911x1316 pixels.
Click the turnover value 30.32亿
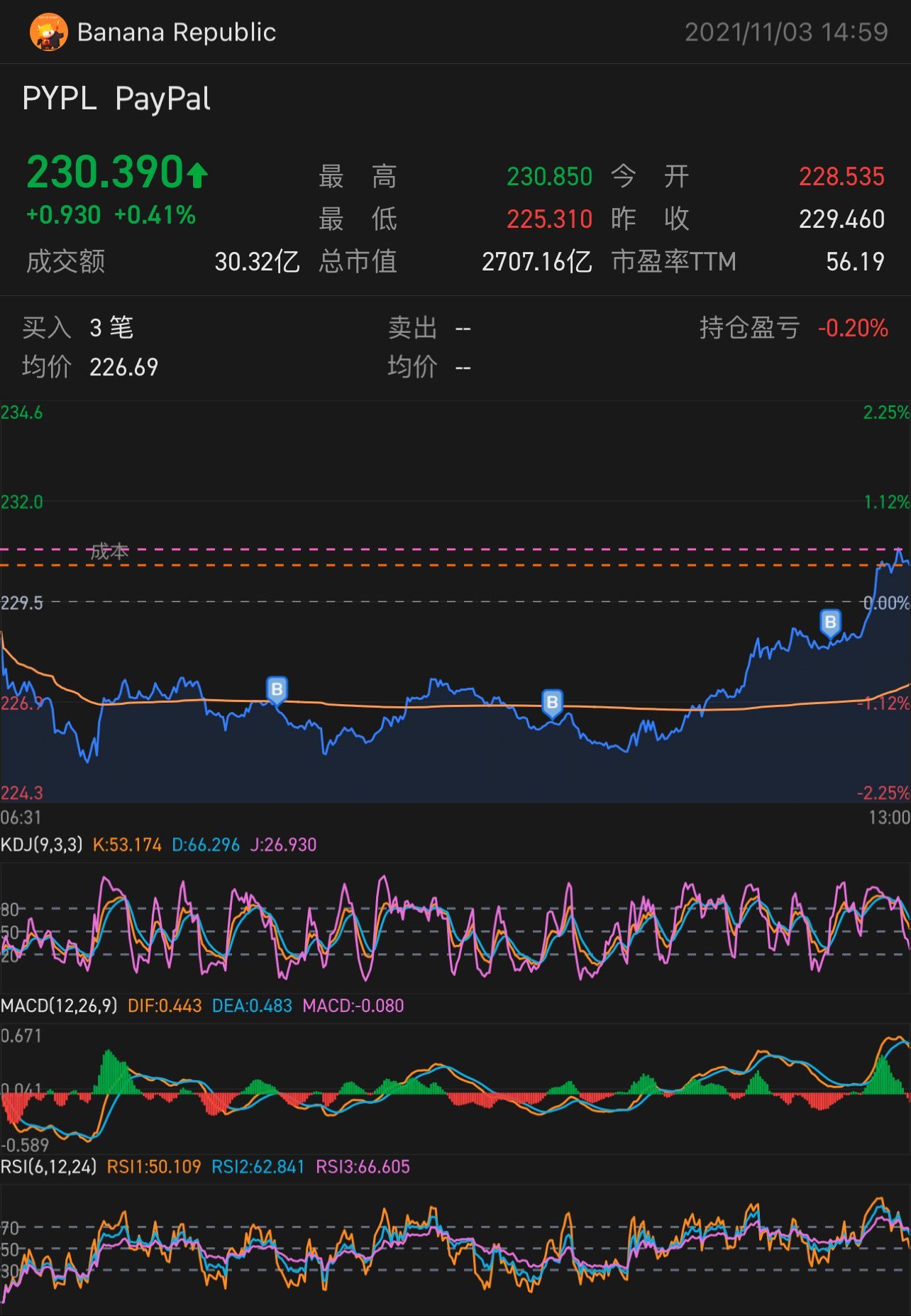[257, 262]
